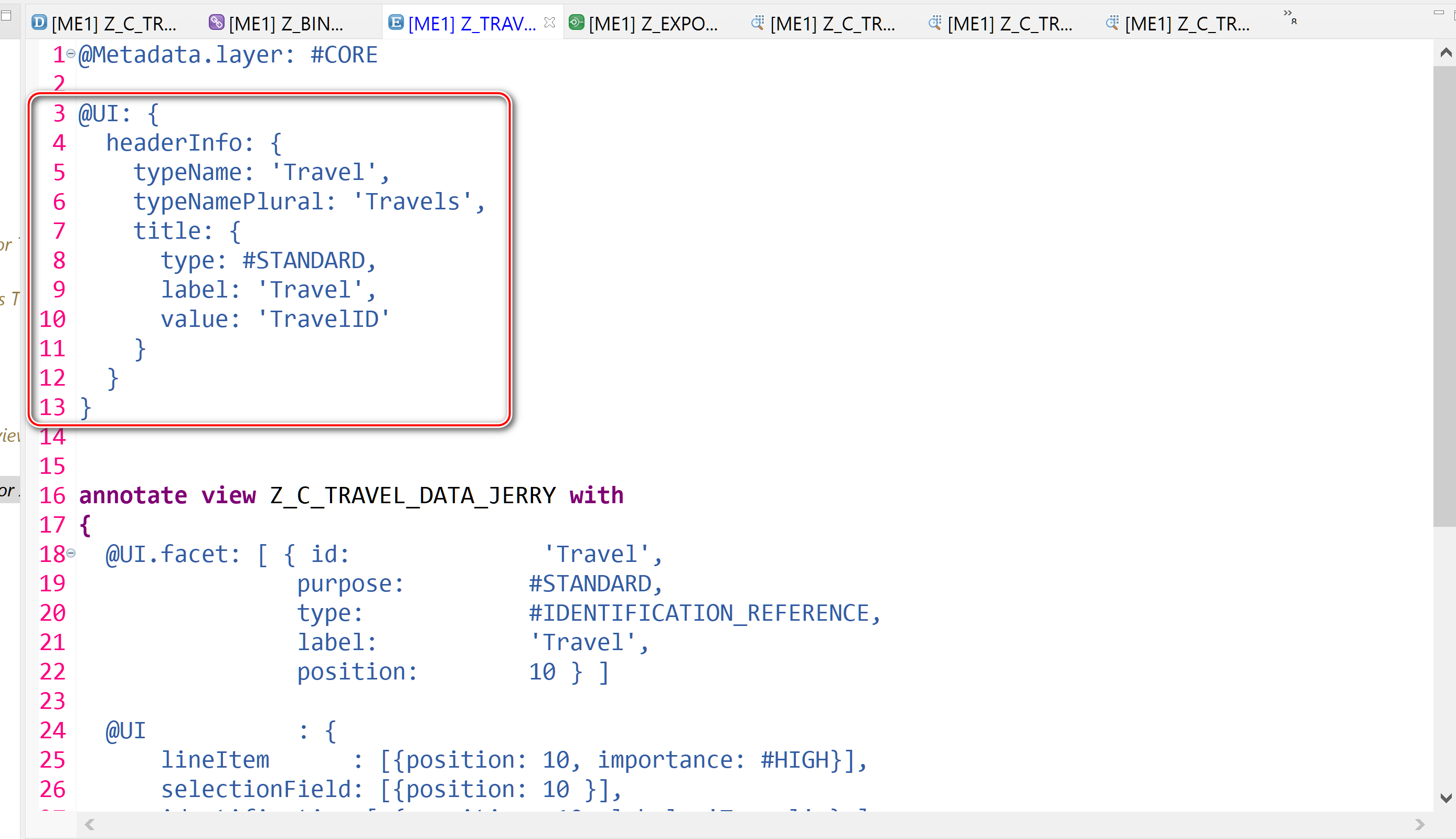Place the cursor on Z_C_TRAVEL_DATA_JERRY view name
1456x839 pixels.
(x=412, y=495)
